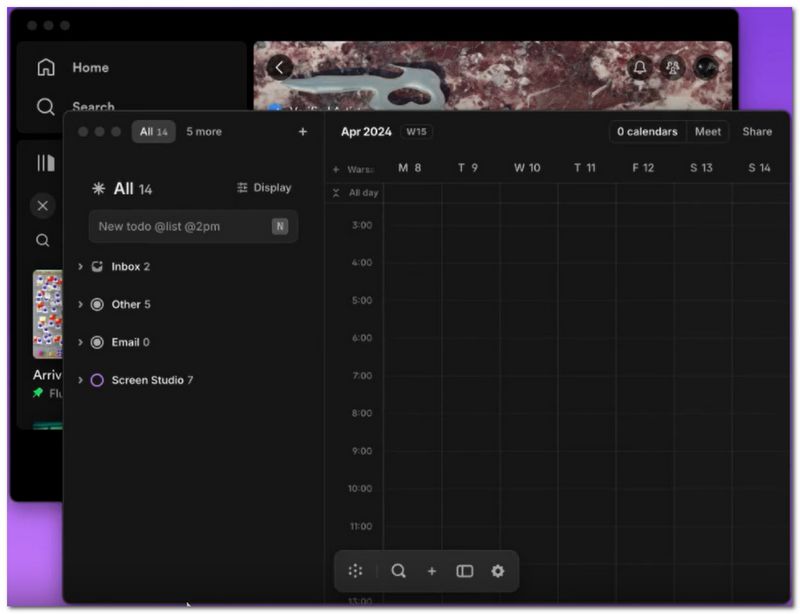The image size is (800, 614).
Task: Click the purple color circle beside Screen Studio
Action: coord(99,380)
